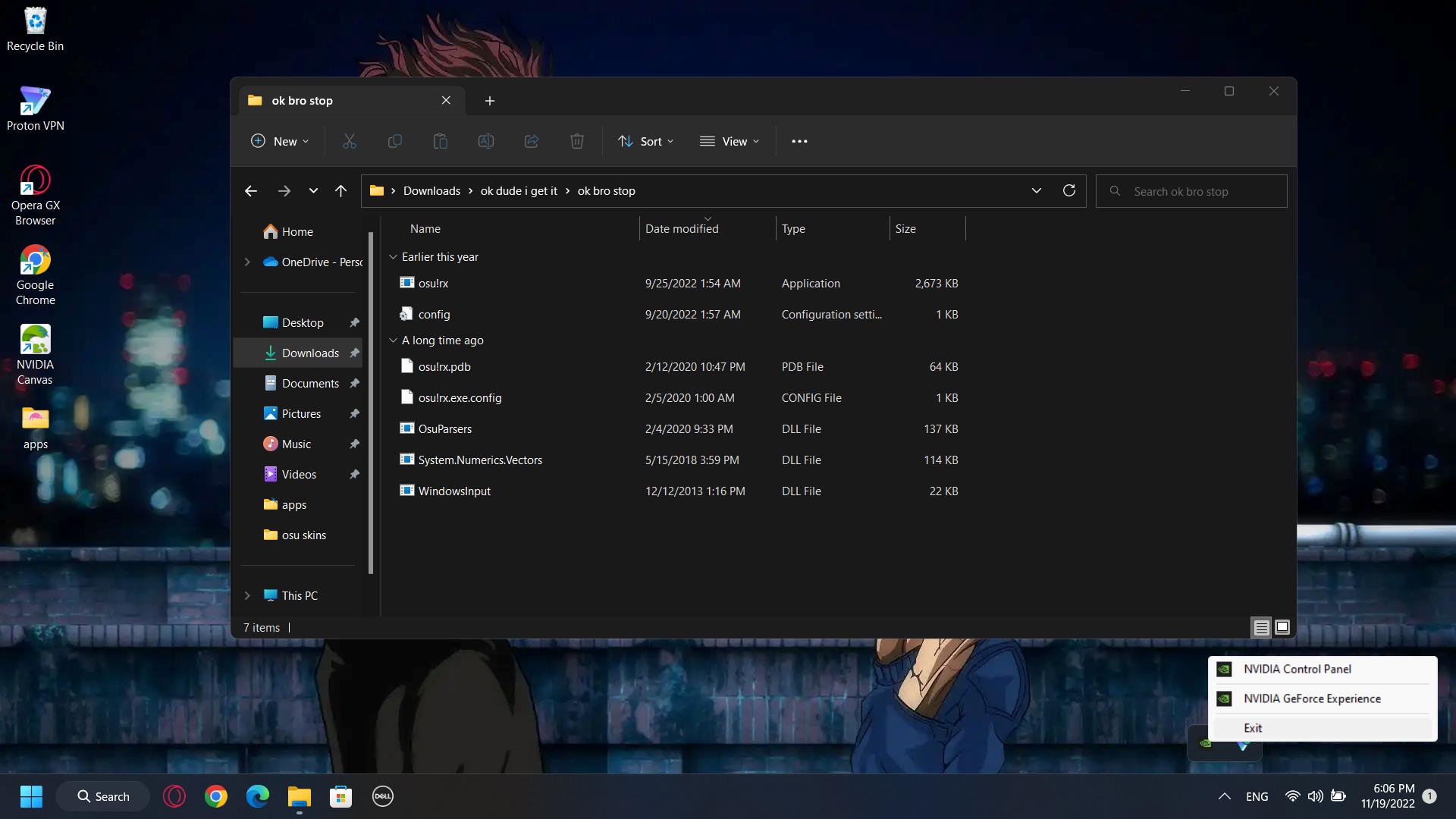Collapse the Earlier this year group
The image size is (1456, 819).
click(x=393, y=257)
